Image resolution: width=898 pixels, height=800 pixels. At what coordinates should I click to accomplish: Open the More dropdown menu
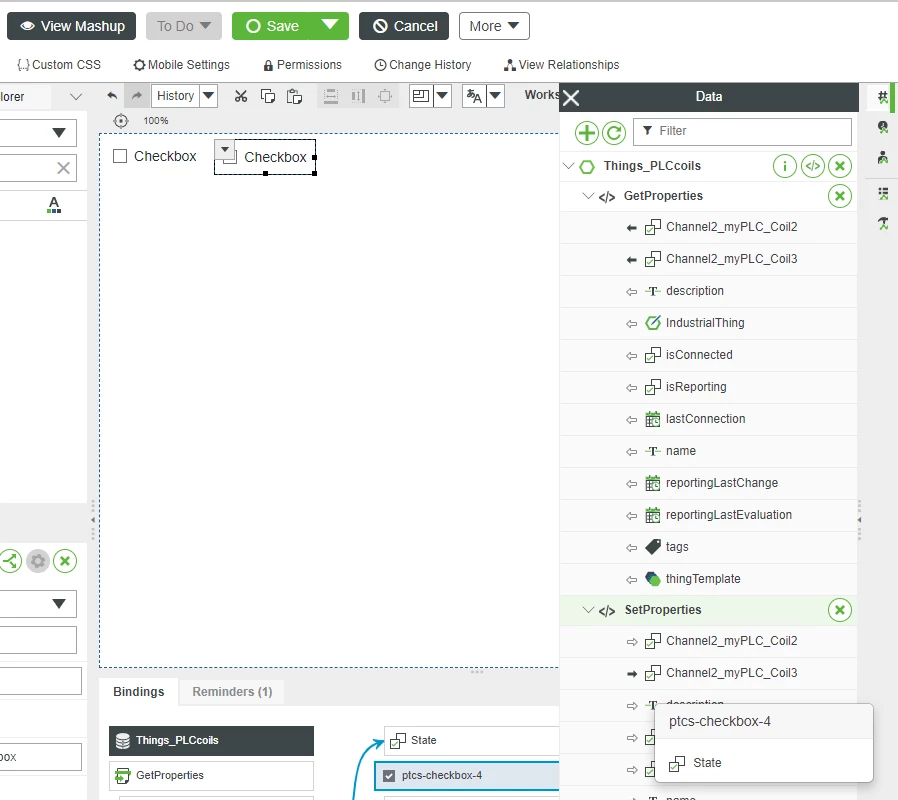click(x=494, y=26)
